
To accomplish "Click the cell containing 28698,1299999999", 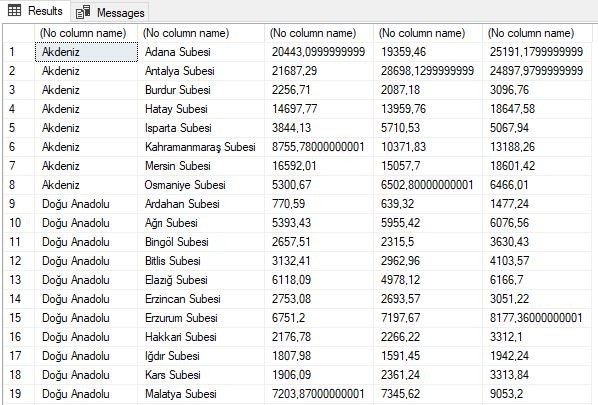I will (428, 71).
